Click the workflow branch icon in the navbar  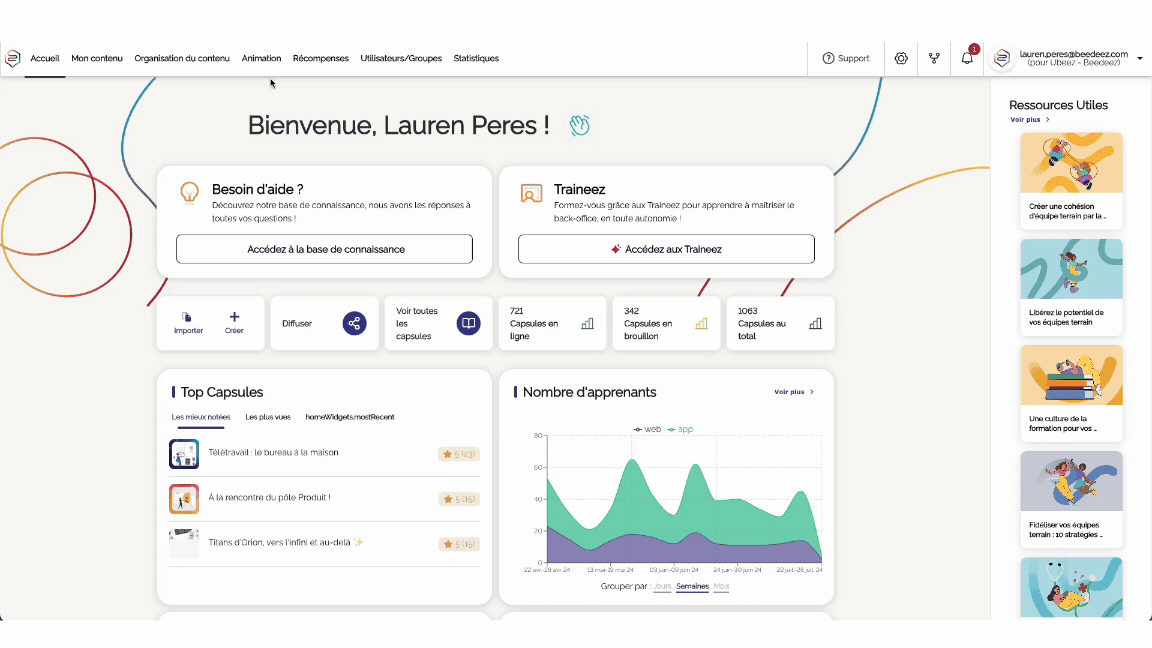[934, 58]
